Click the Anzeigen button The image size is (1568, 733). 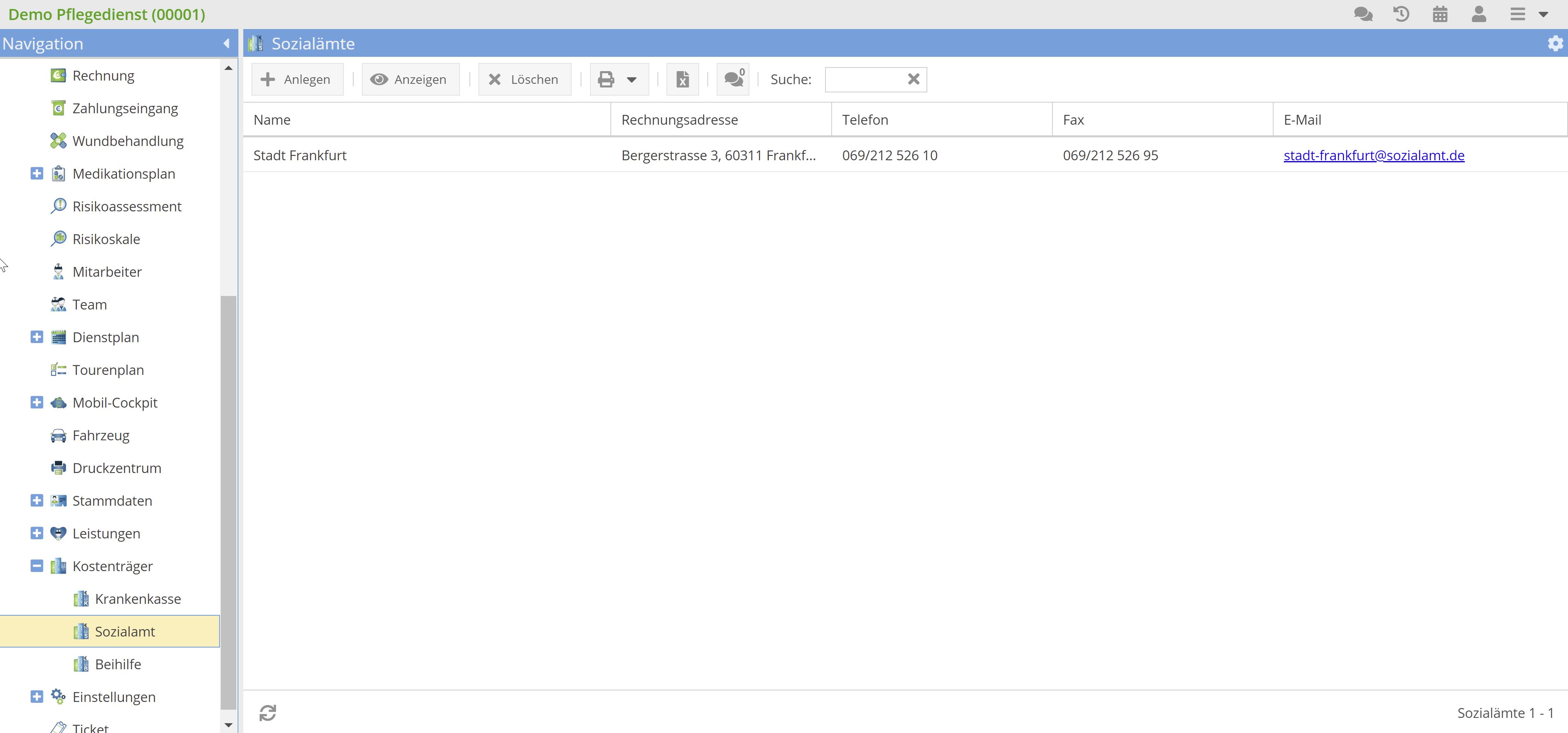click(x=410, y=79)
